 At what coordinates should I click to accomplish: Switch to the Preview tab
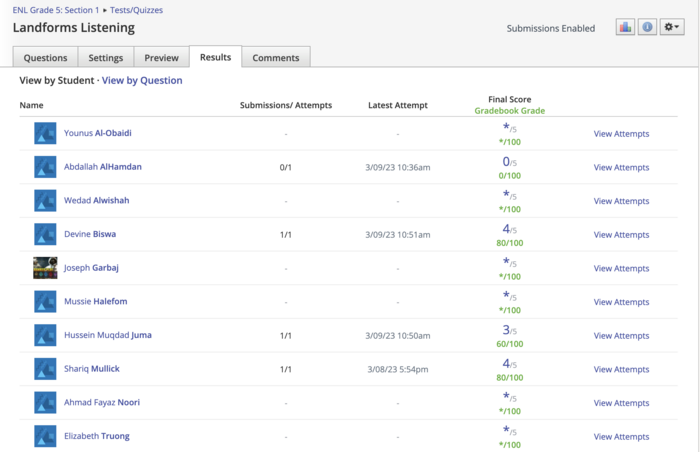(x=161, y=58)
